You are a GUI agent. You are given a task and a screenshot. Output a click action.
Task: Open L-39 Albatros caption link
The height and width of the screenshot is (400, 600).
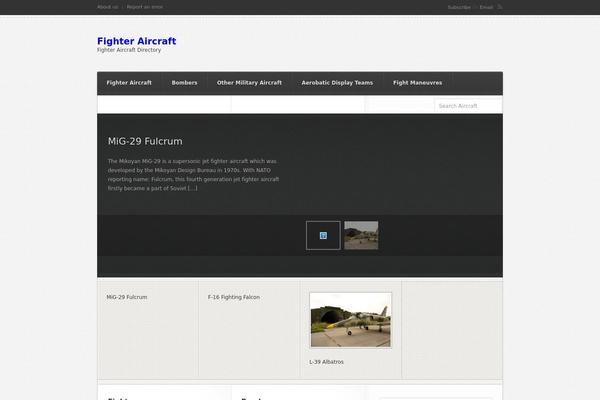point(326,362)
